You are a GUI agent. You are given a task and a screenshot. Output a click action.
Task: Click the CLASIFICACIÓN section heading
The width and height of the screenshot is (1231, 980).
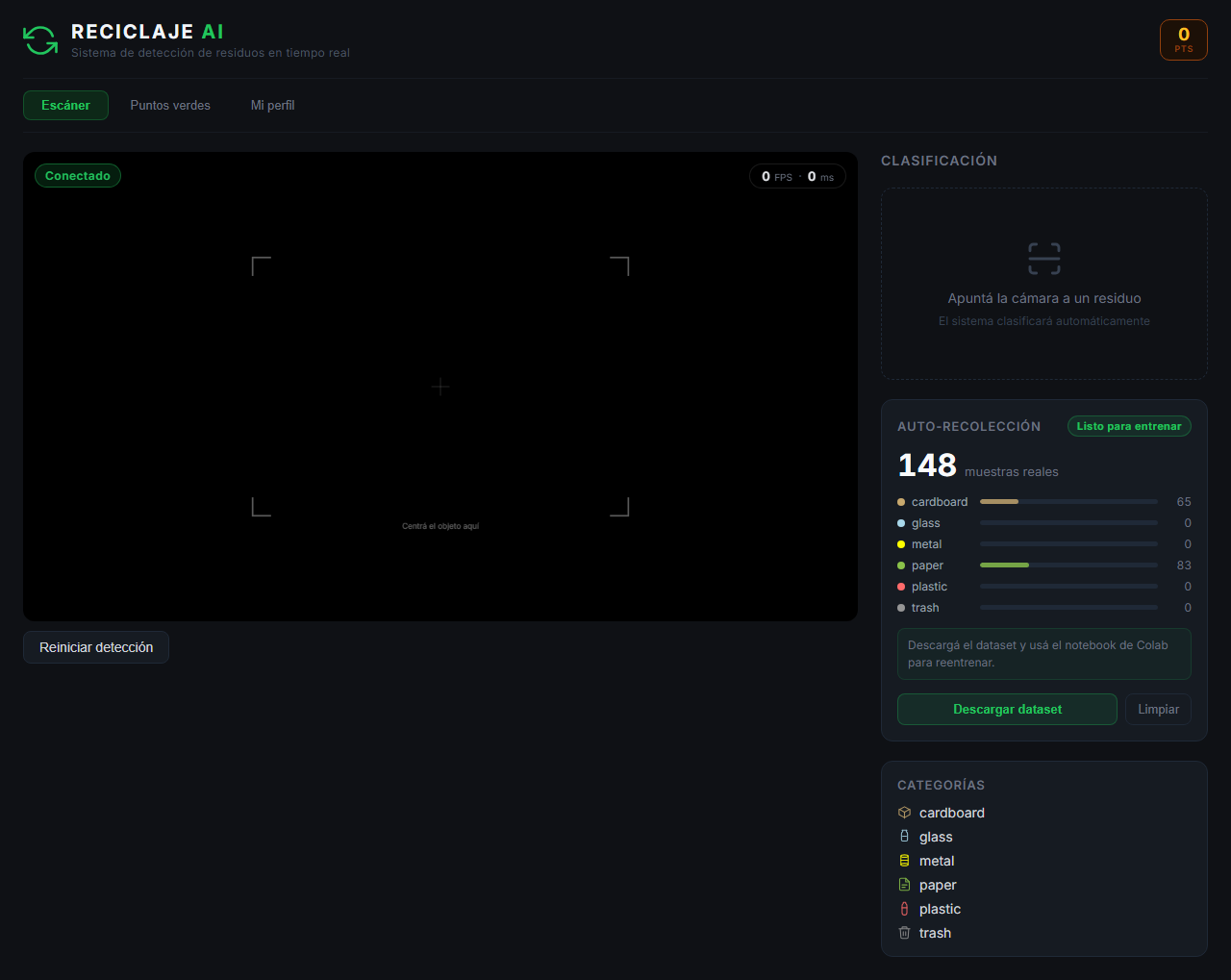click(939, 161)
